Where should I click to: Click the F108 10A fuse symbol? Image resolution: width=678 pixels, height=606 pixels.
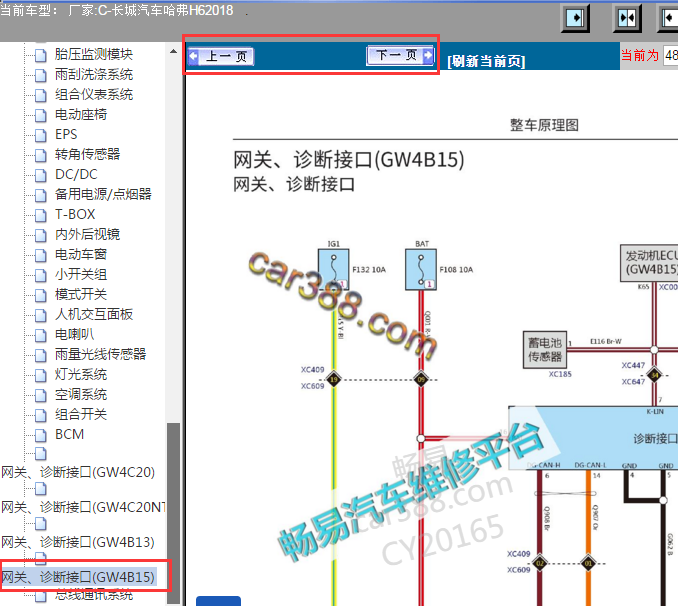[x=421, y=269]
